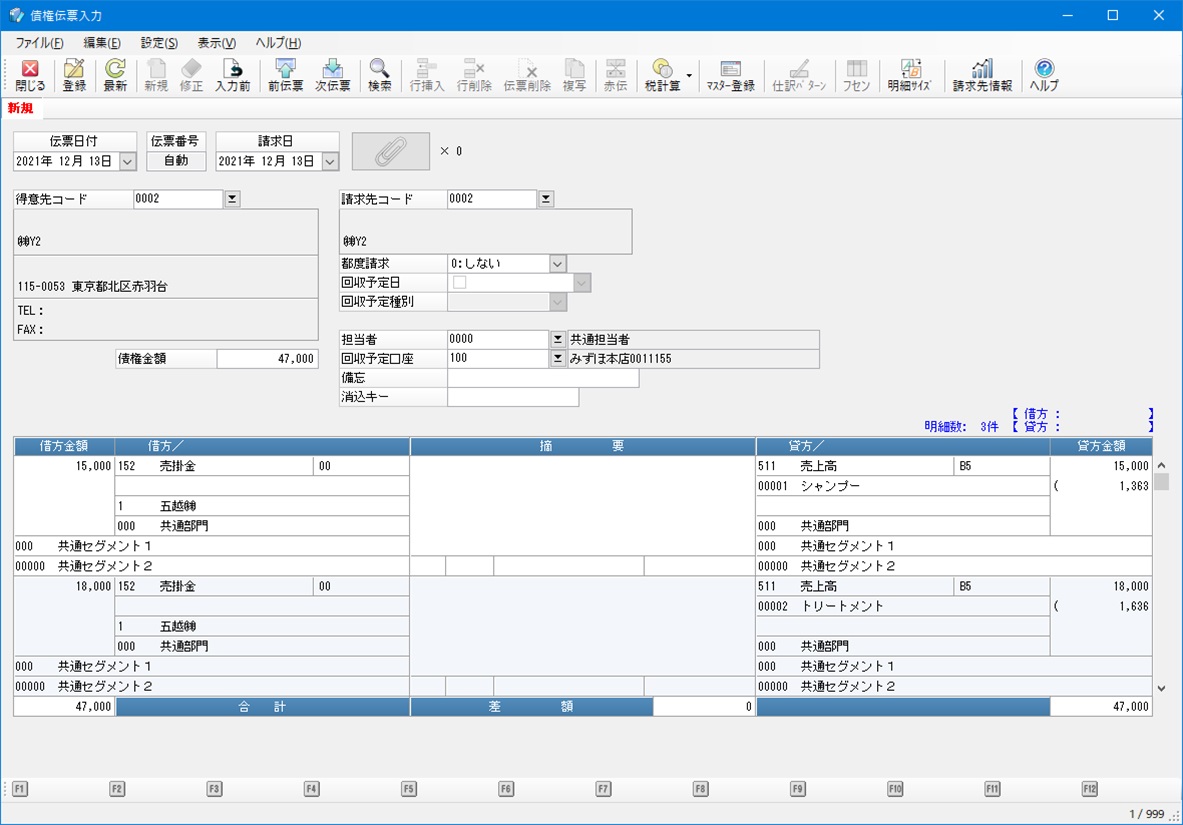Open the 得意先コード lookup dropdown
The image size is (1183, 825).
pyautogui.click(x=232, y=199)
